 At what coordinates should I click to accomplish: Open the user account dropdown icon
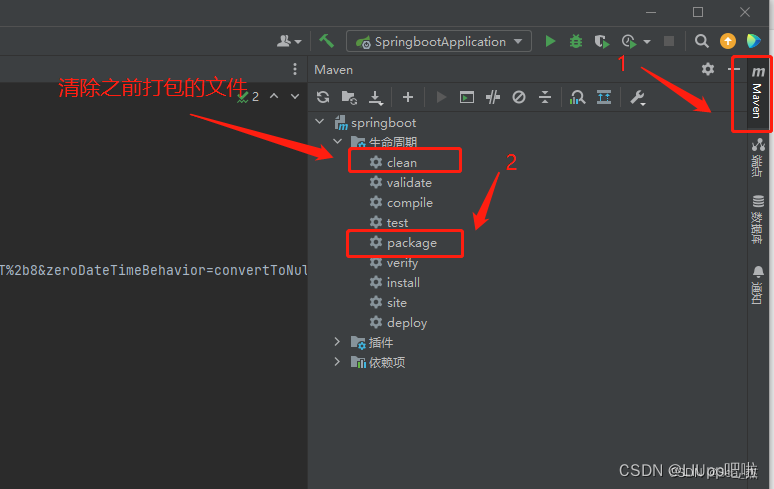(x=289, y=41)
